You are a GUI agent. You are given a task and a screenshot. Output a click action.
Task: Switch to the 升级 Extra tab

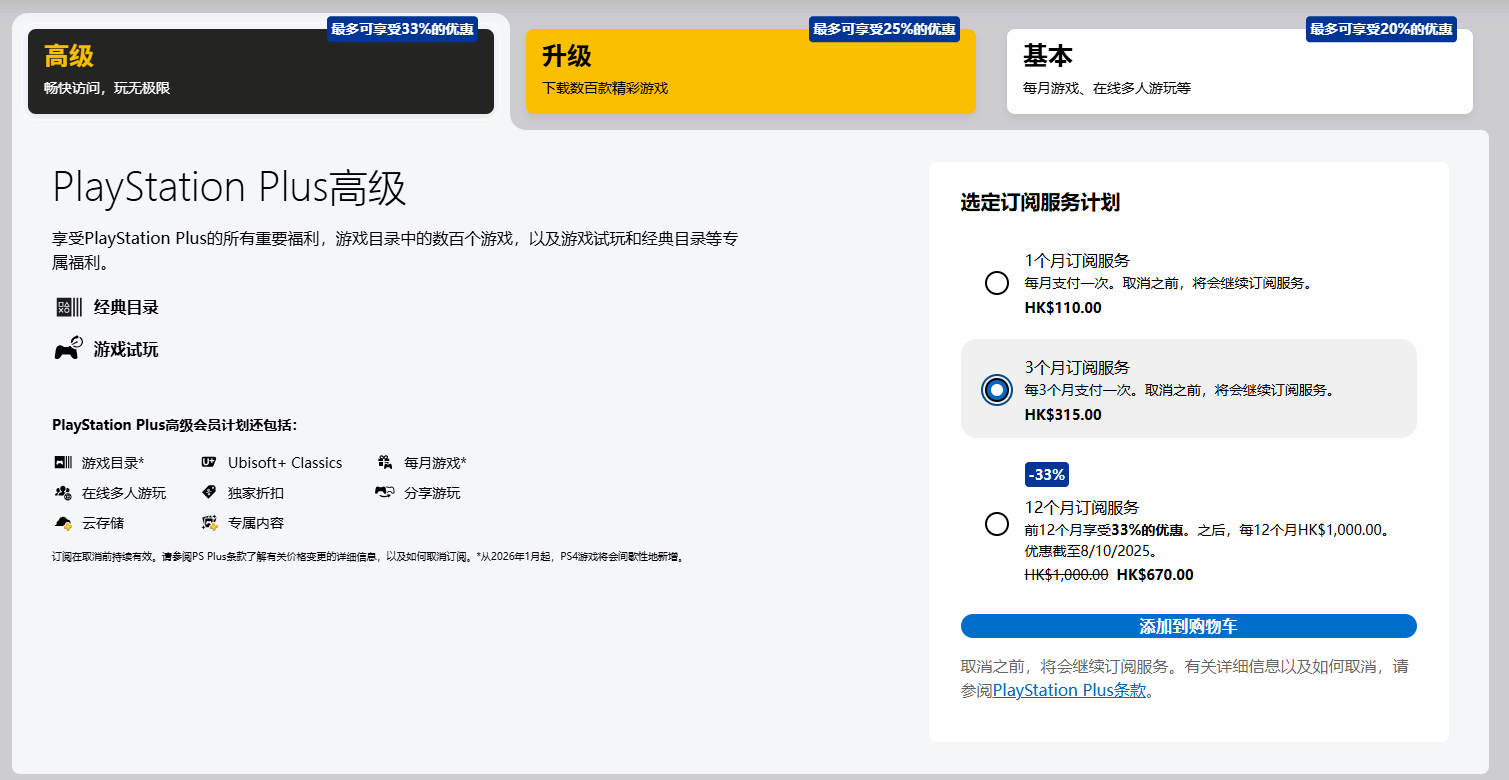pos(750,71)
